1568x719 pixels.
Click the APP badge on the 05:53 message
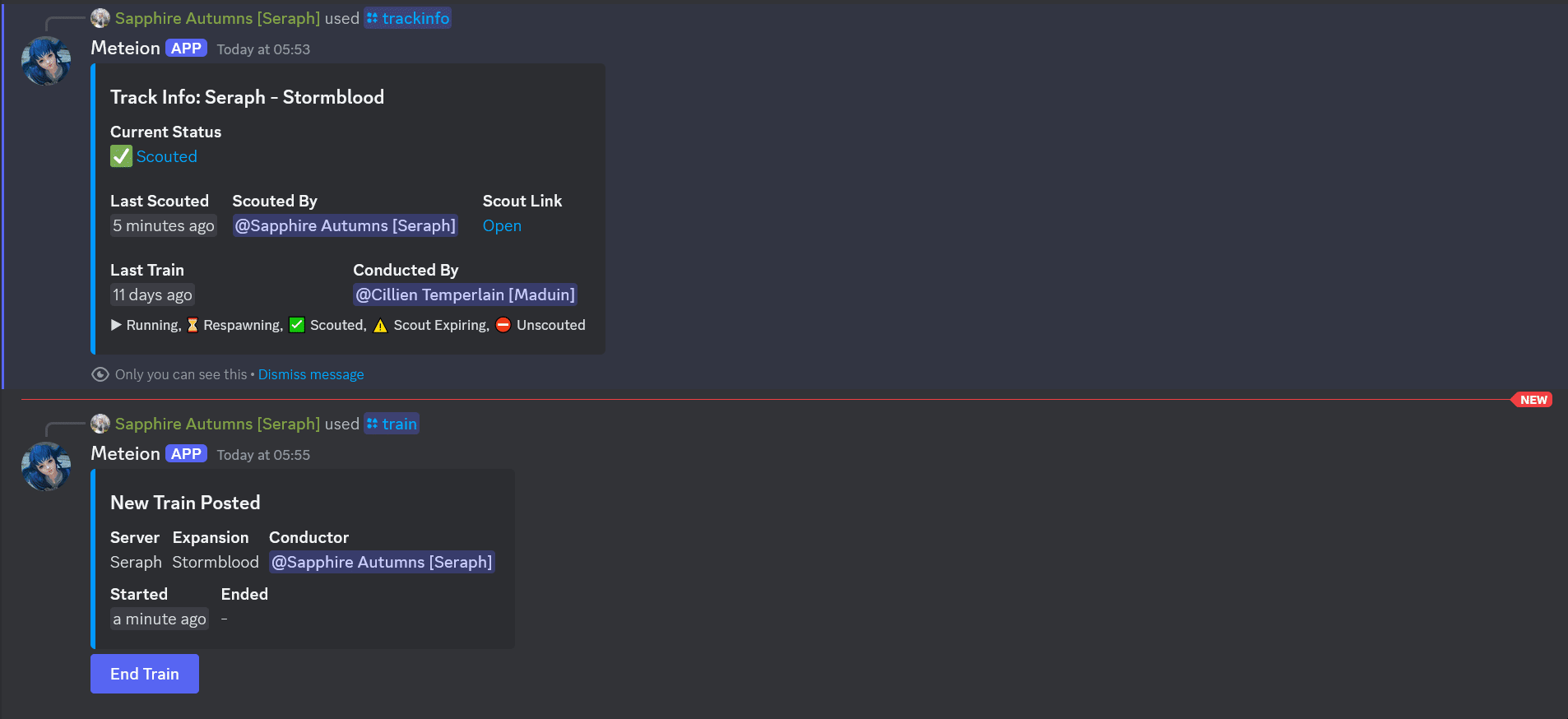[x=186, y=49]
